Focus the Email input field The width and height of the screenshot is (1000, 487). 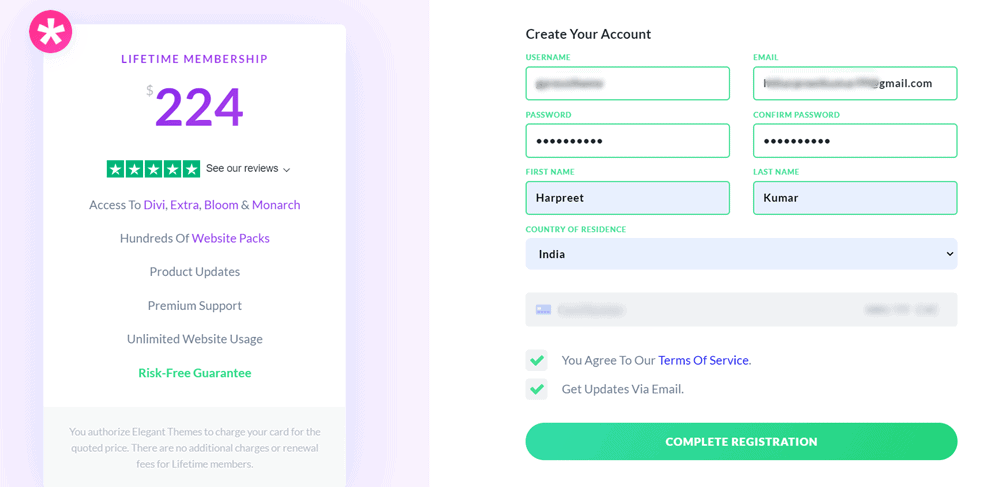click(855, 84)
